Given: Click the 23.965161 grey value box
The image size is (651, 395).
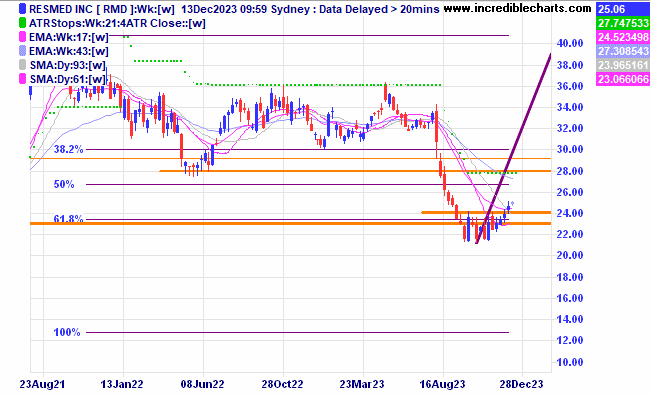Looking at the screenshot, I should [x=623, y=65].
